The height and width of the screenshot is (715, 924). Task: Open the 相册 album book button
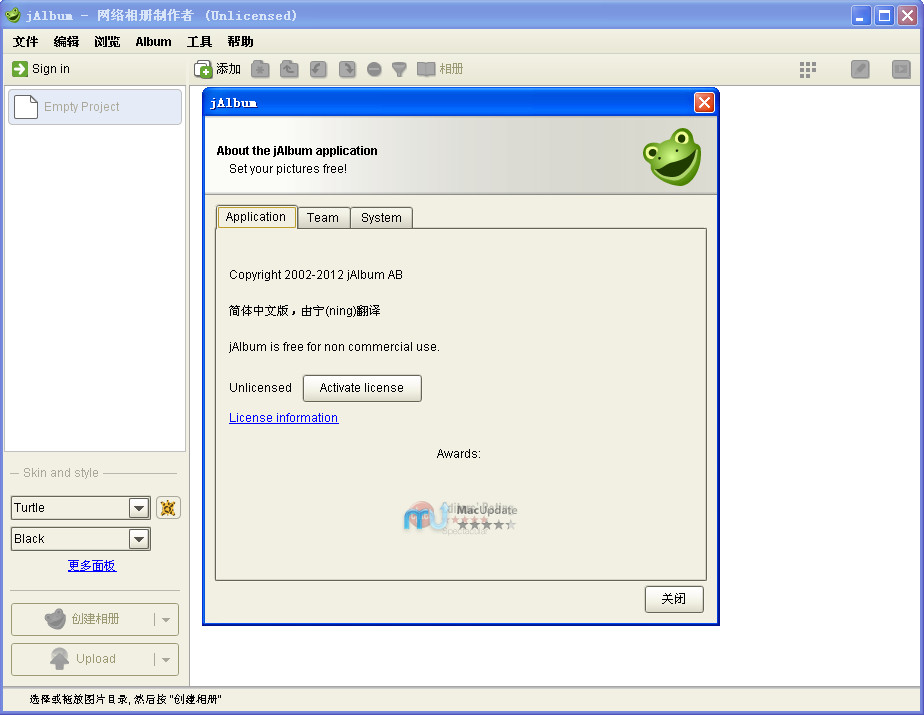440,69
